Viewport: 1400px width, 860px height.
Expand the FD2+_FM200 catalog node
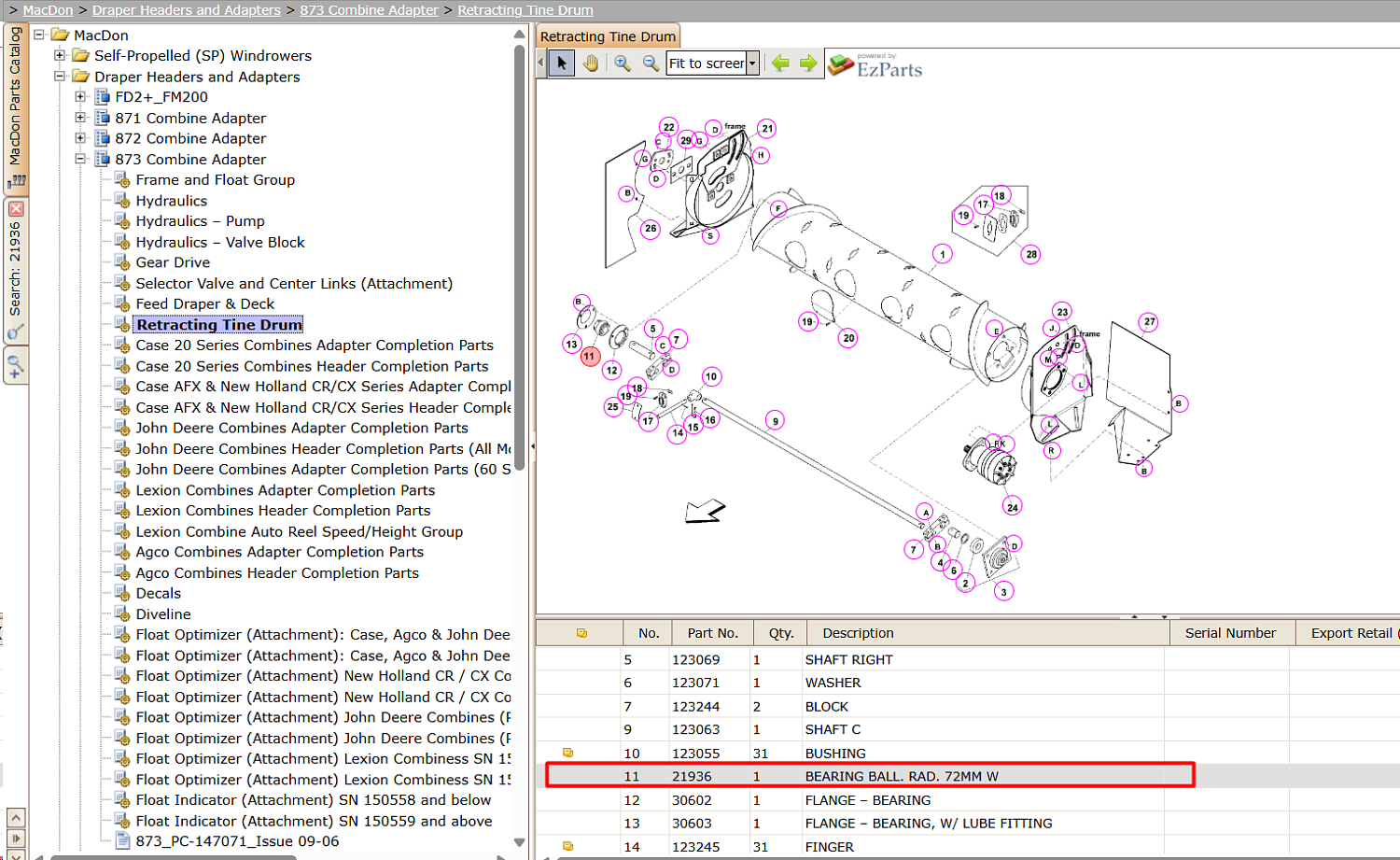coord(80,97)
